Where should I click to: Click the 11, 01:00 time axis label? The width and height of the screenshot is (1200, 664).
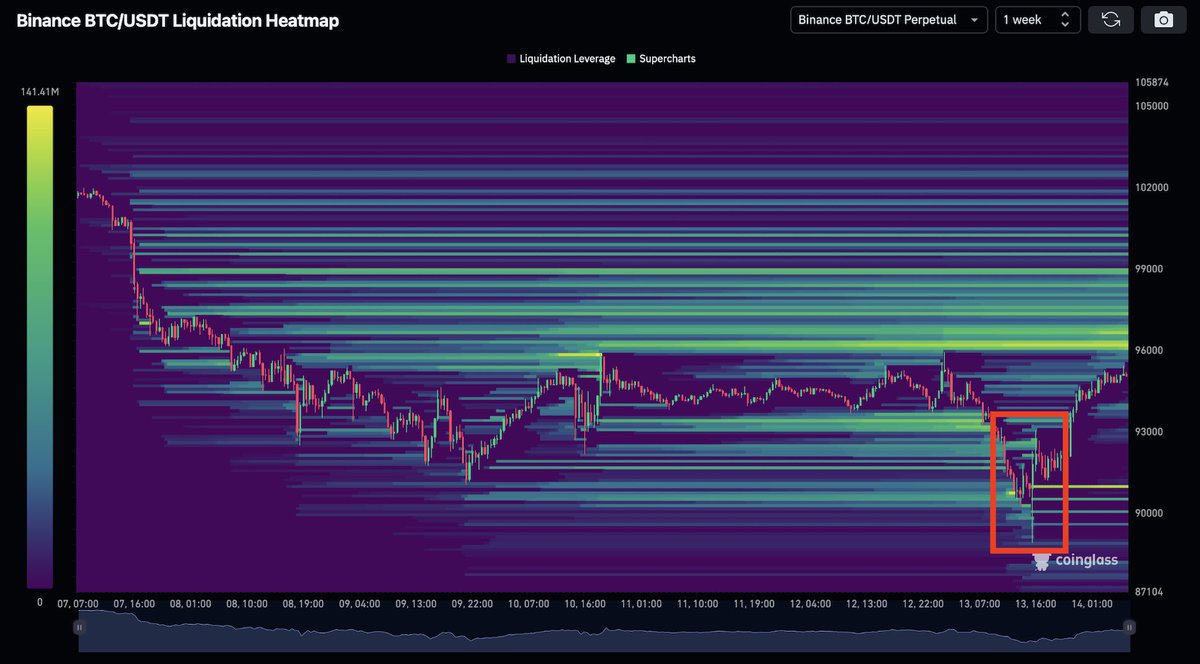640,604
